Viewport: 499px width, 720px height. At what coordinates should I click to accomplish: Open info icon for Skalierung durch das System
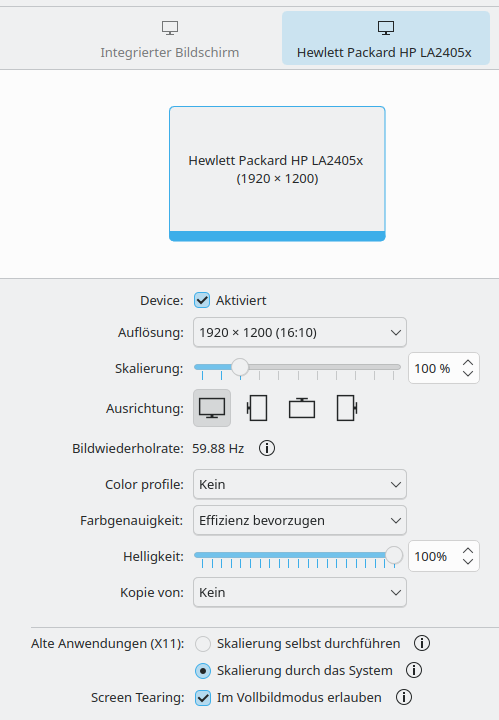[x=414, y=670]
